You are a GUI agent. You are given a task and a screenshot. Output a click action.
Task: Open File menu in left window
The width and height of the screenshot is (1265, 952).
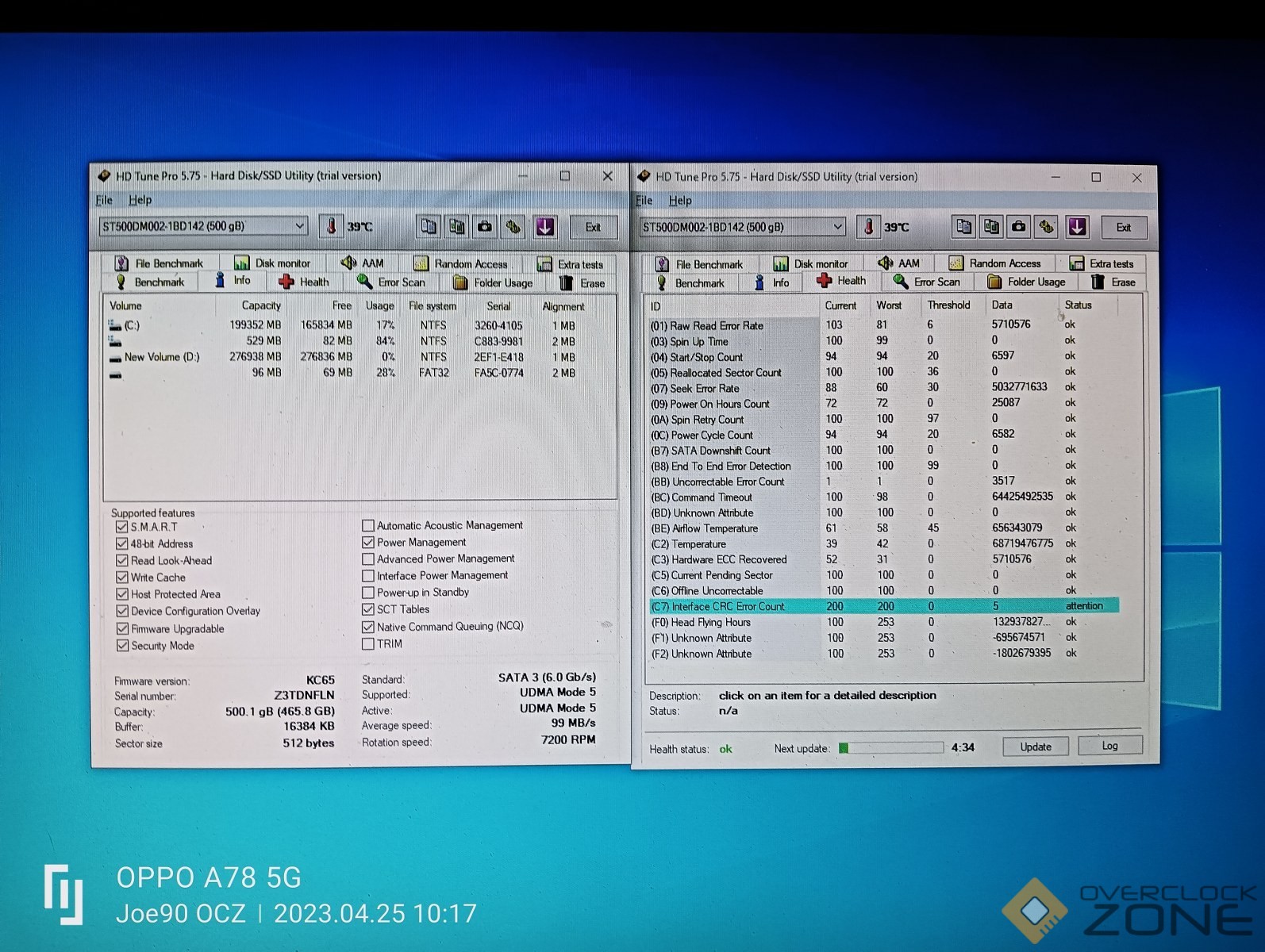click(x=104, y=200)
